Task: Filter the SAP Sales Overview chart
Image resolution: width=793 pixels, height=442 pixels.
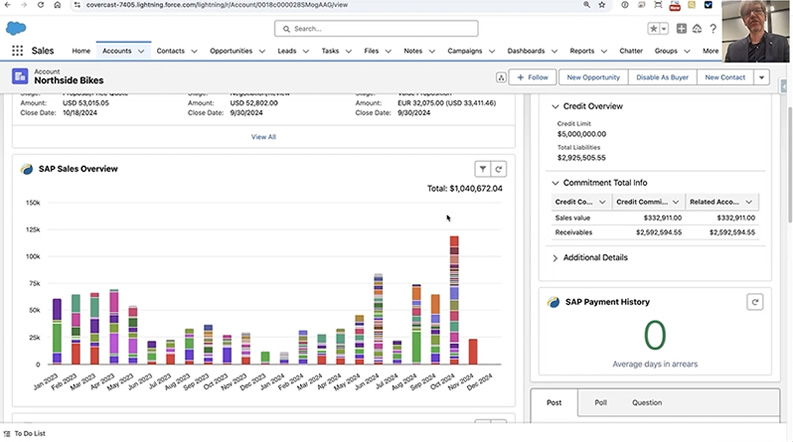Action: pos(482,169)
